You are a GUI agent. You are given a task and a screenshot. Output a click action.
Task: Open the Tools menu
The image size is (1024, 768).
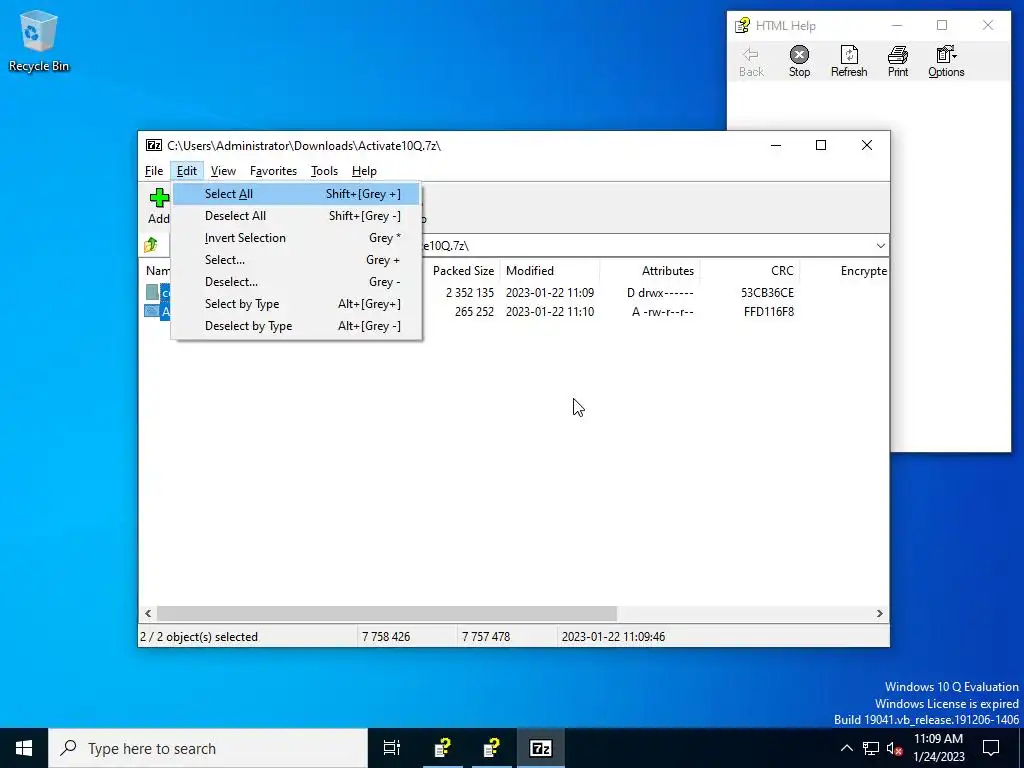click(325, 171)
